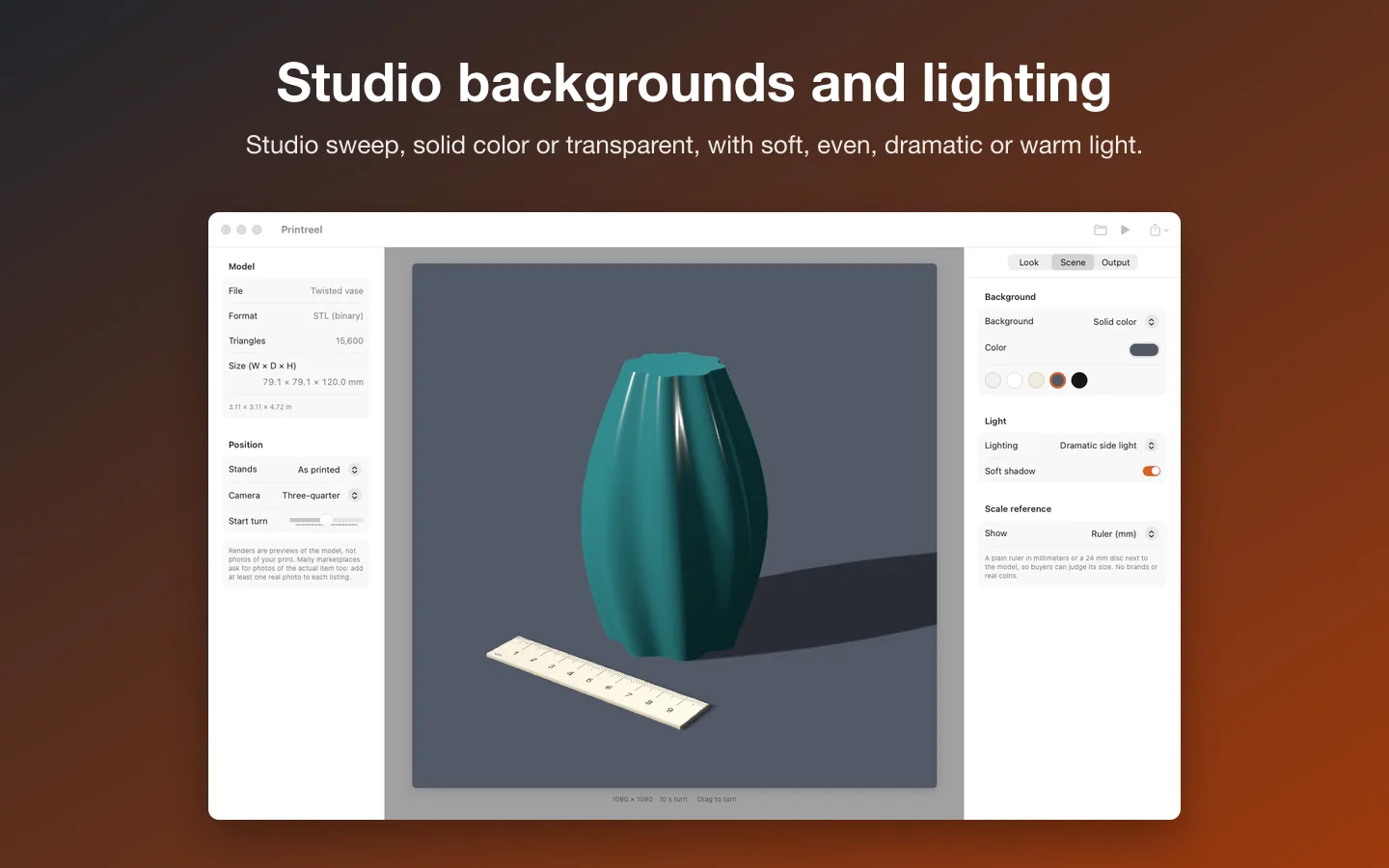Open the background Color well picker
1389x868 pixels.
point(1144,349)
